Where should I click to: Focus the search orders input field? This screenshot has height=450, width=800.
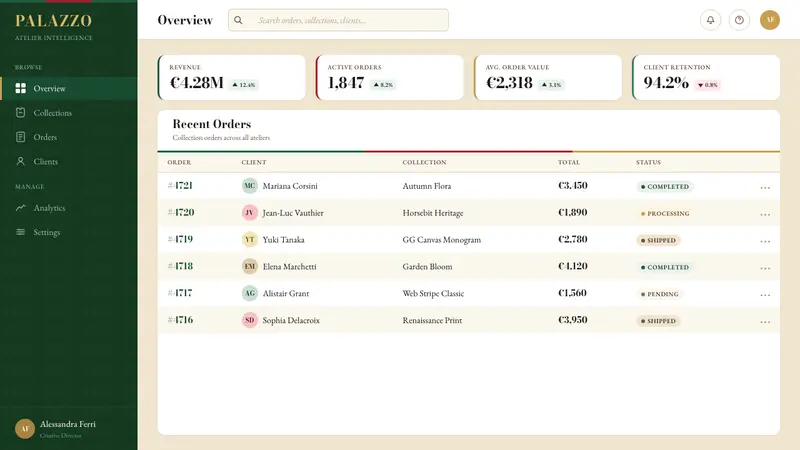(338, 20)
